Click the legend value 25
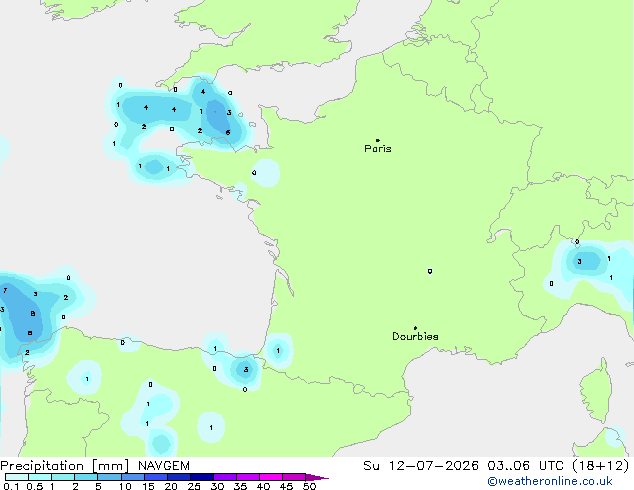This screenshot has width=634, height=490. pyautogui.click(x=194, y=486)
